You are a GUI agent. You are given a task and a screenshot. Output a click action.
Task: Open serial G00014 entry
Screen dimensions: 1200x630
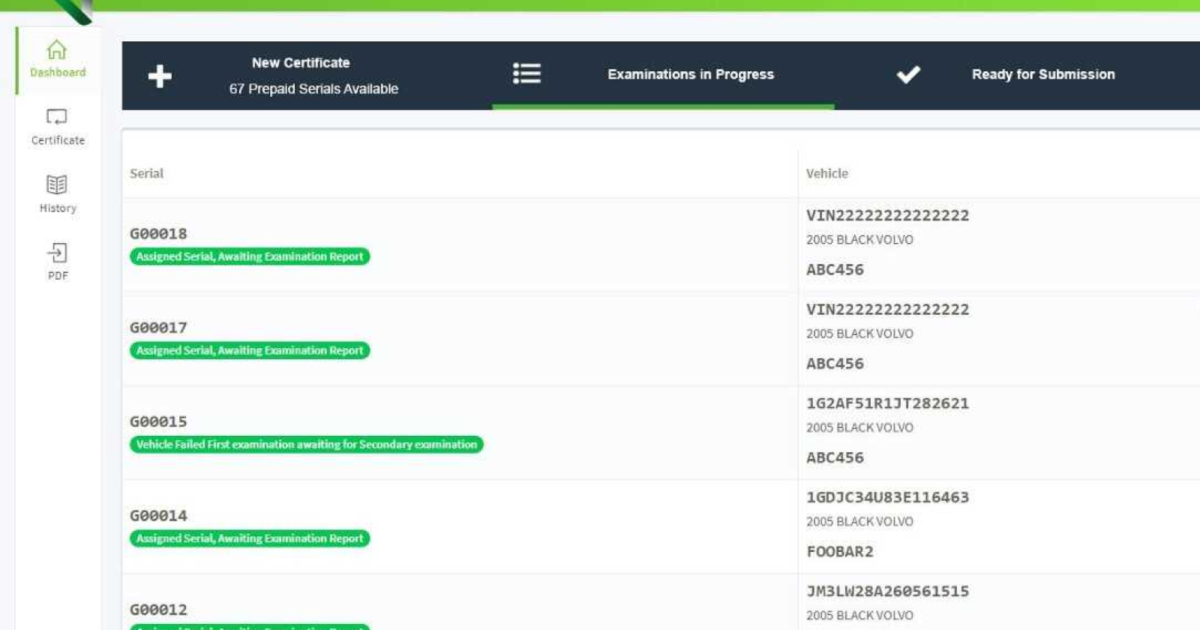point(158,516)
